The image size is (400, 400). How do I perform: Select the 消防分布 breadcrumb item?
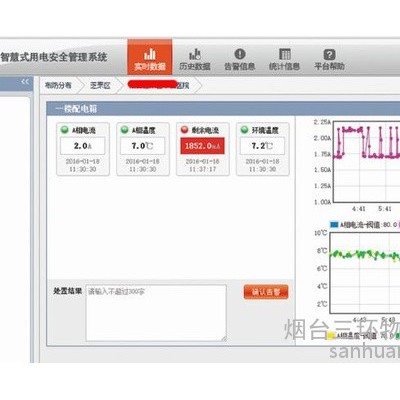[x=58, y=85]
